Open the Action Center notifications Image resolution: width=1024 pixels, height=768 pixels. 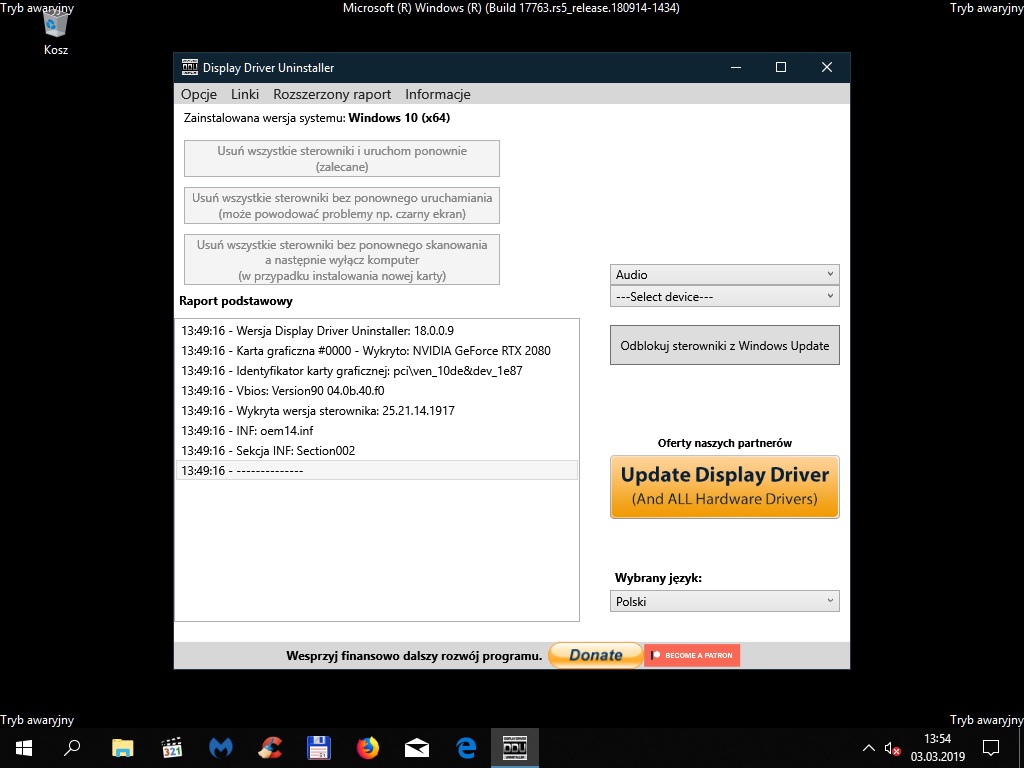click(991, 748)
